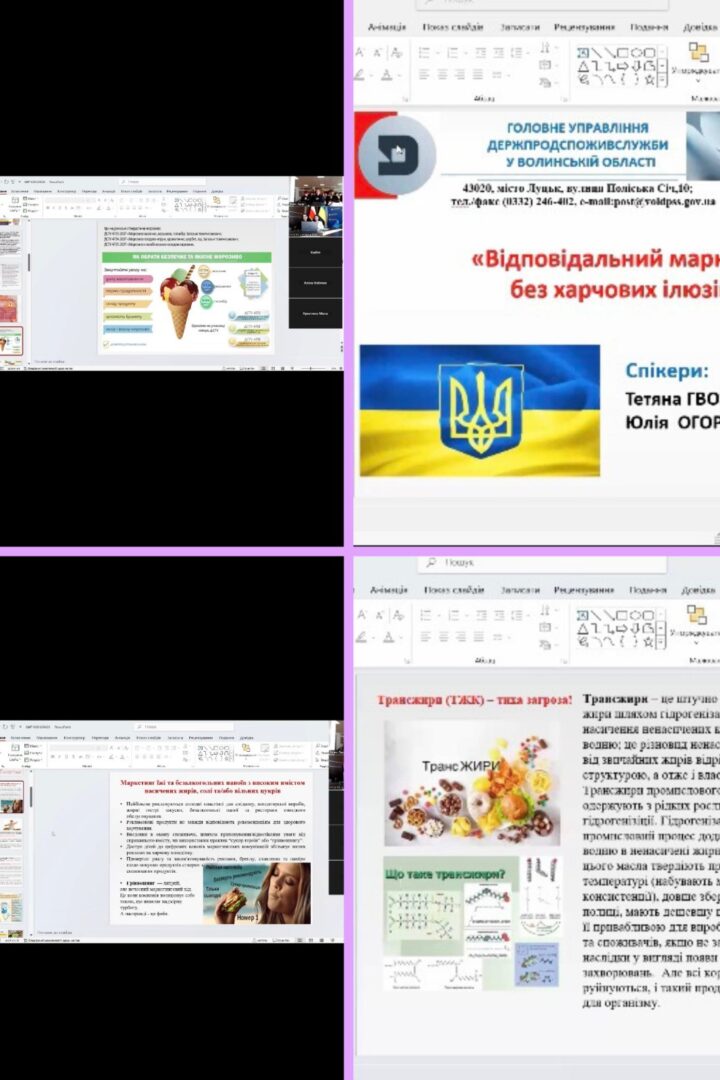Select the text box shape in gallery above the Спікери slide
Image resolution: width=720 pixels, height=1080 pixels.
(583, 52)
